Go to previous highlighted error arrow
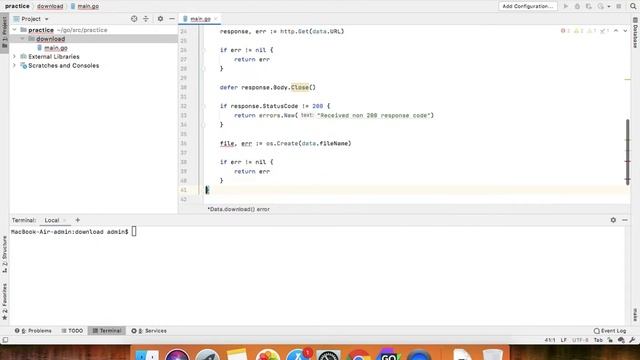The height and width of the screenshot is (360, 640). pos(616,31)
